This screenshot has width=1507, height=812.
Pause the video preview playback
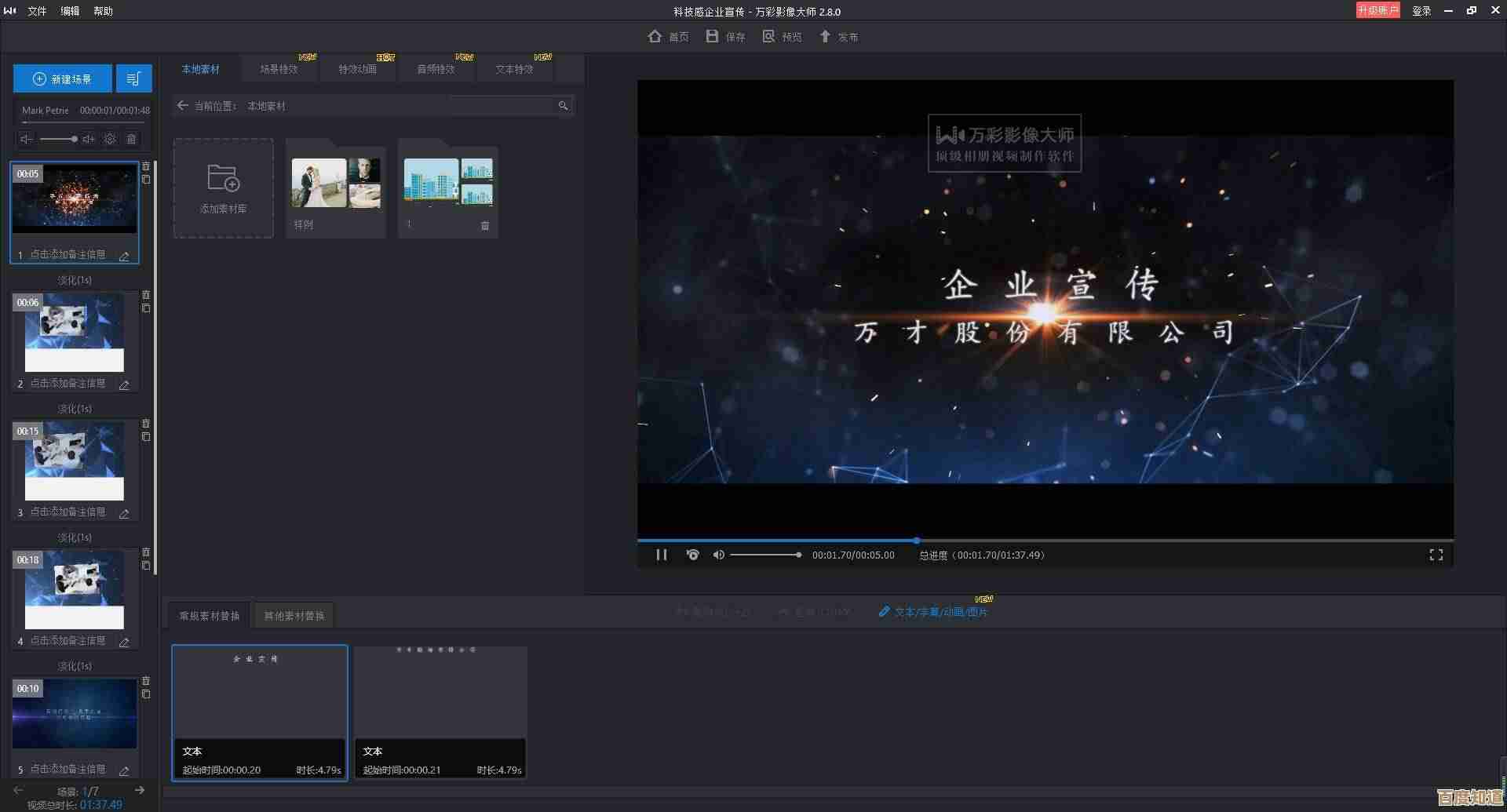[662, 555]
